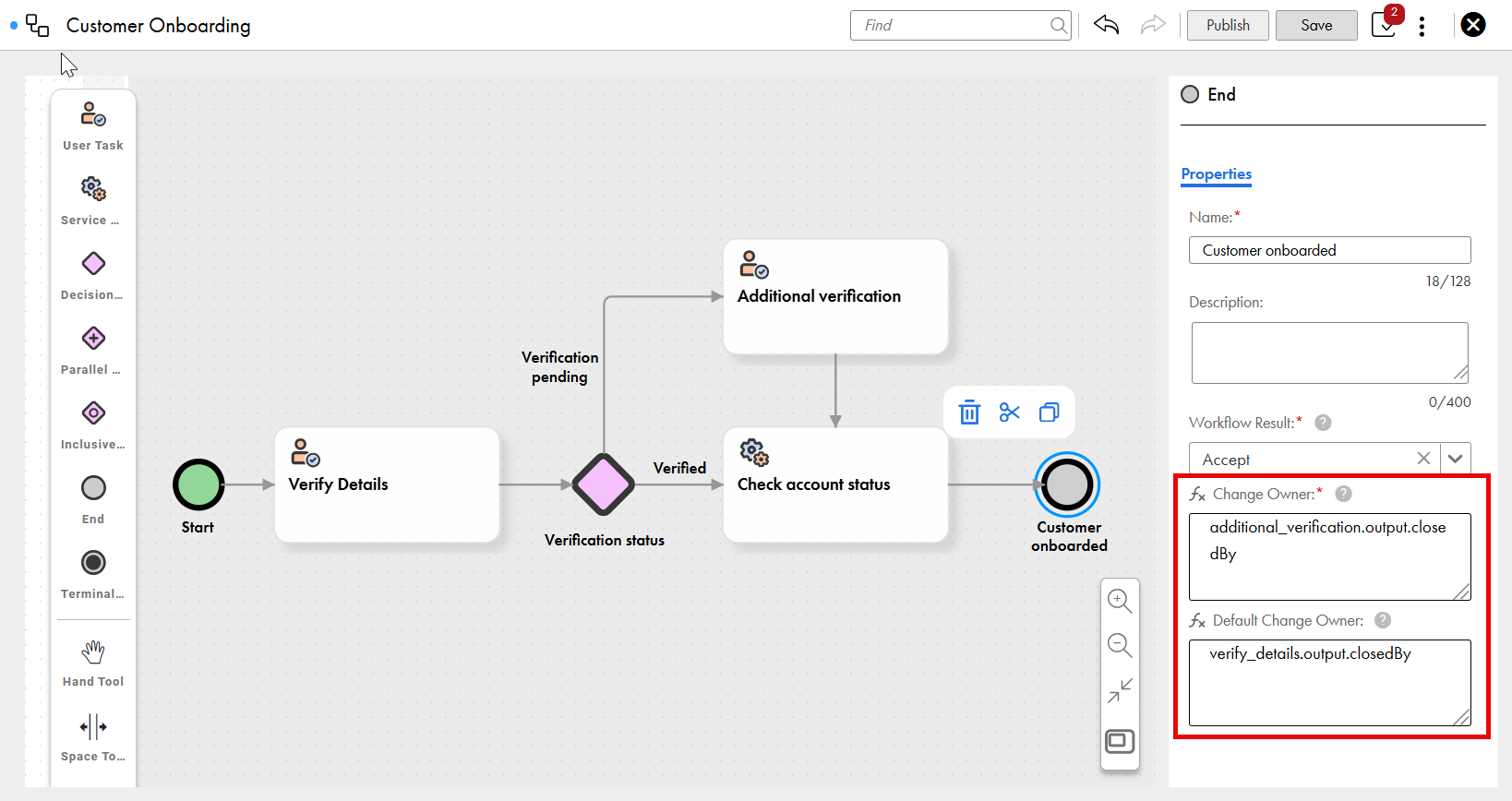Viewport: 1512px width, 801px height.
Task: Click the Verified flow label
Action: (x=679, y=468)
